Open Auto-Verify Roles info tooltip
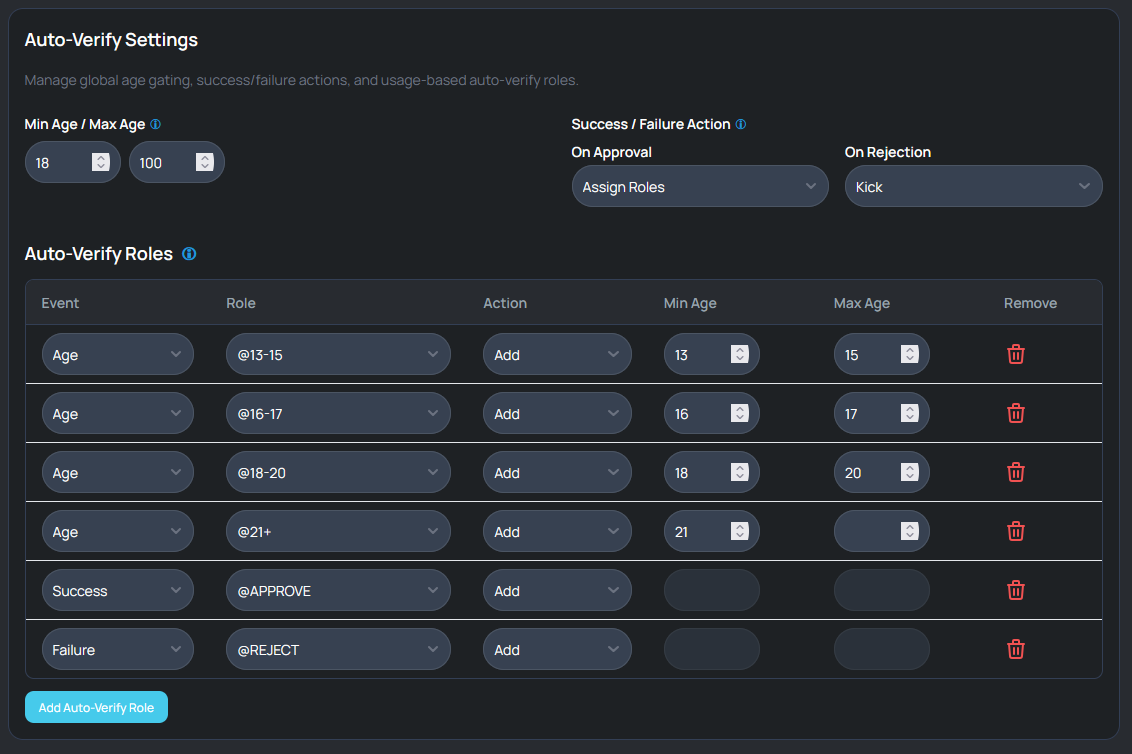Screen dimensions: 1132x754 point(189,254)
